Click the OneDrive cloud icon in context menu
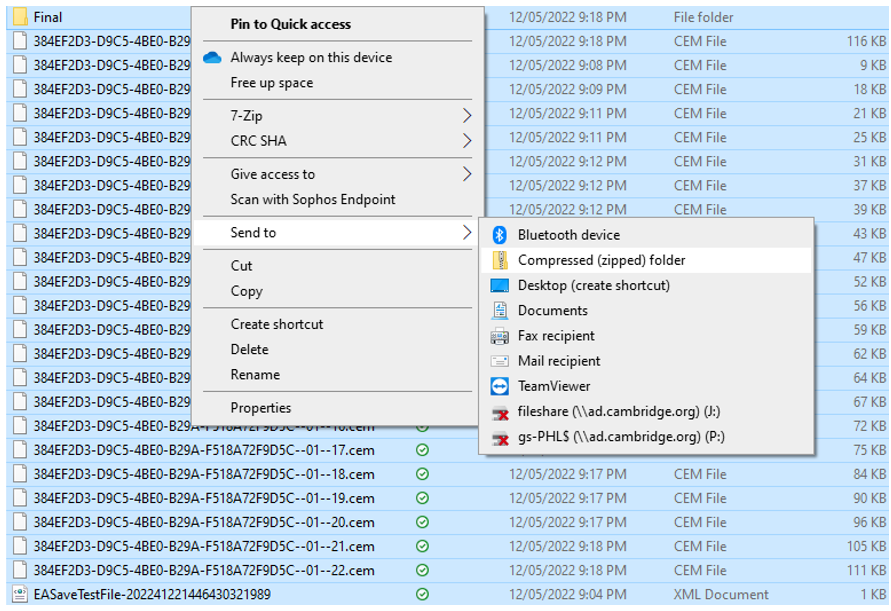Image resolution: width=891 pixels, height=611 pixels. [x=212, y=58]
